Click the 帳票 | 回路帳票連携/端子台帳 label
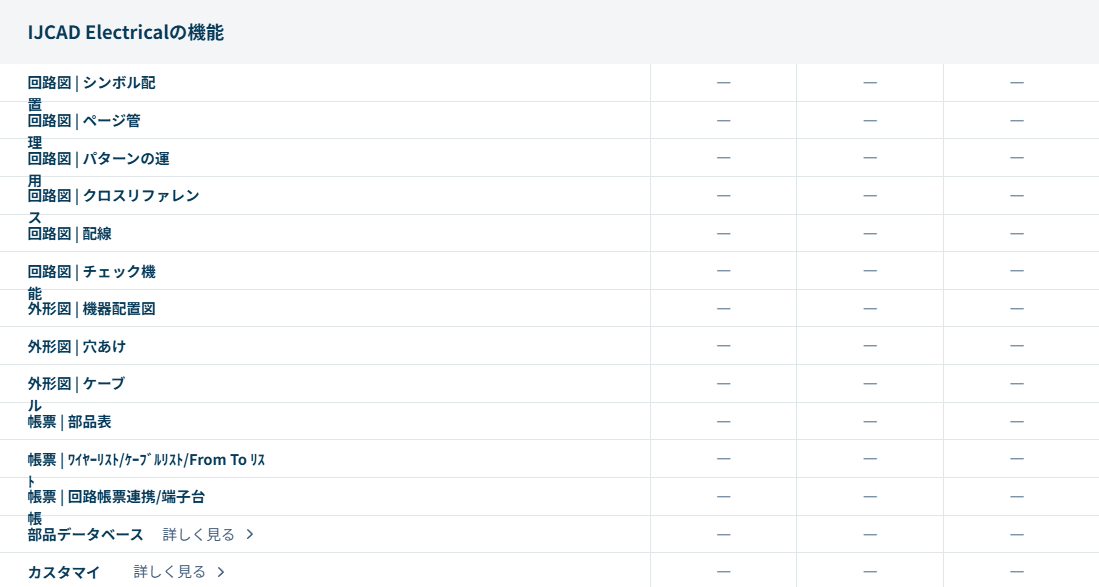This screenshot has height=587, width=1099. click(116, 497)
